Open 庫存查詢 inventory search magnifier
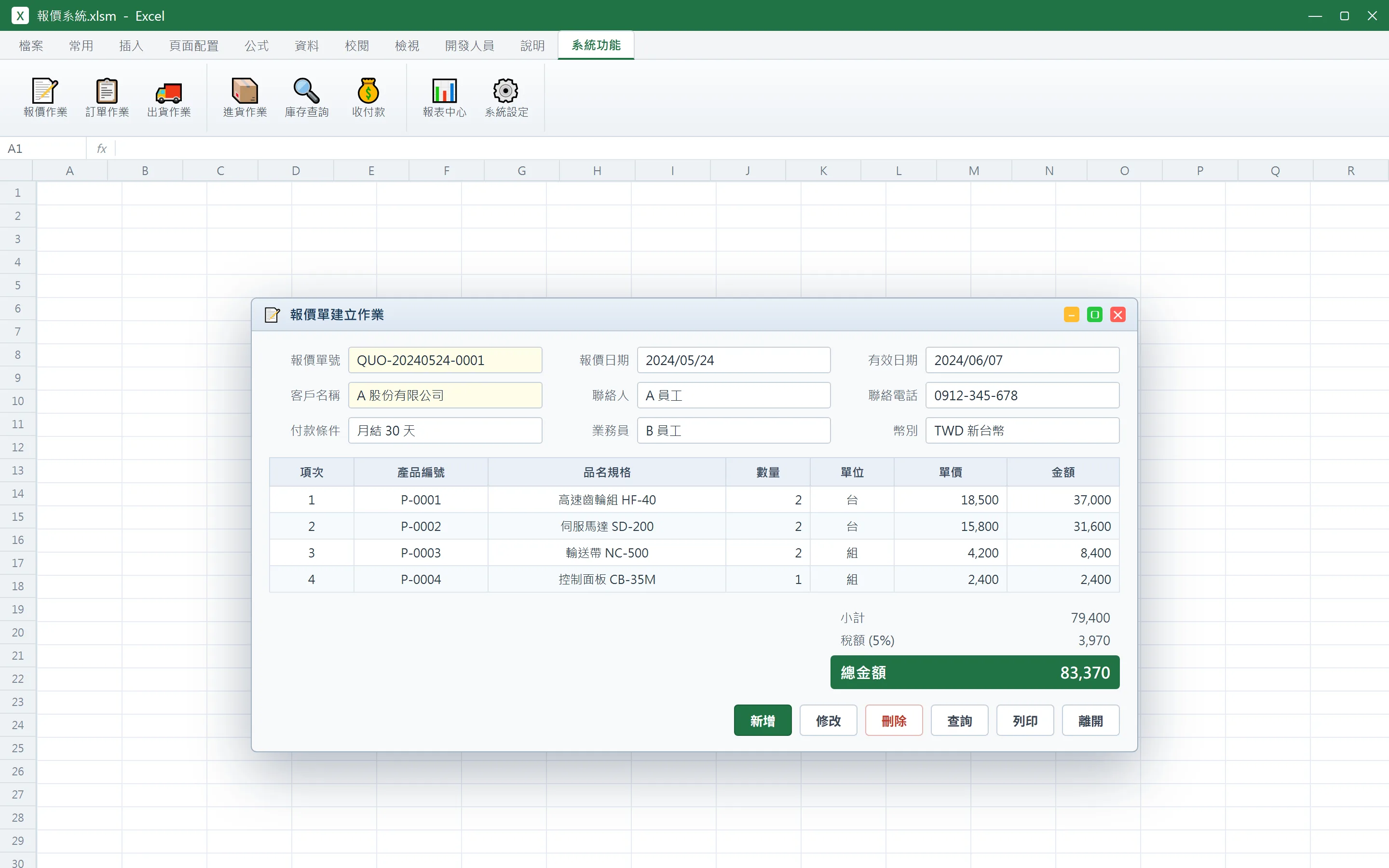 (x=307, y=97)
